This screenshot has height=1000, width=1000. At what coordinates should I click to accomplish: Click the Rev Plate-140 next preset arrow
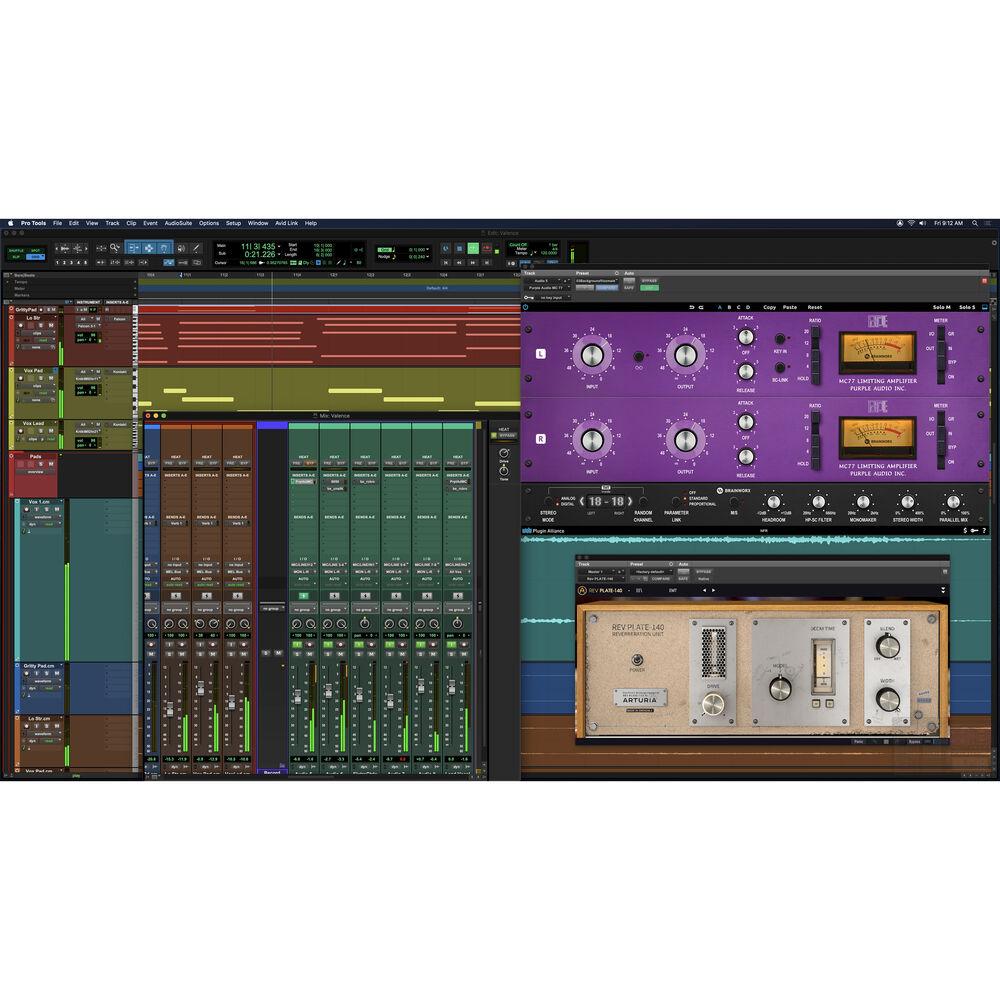713,591
